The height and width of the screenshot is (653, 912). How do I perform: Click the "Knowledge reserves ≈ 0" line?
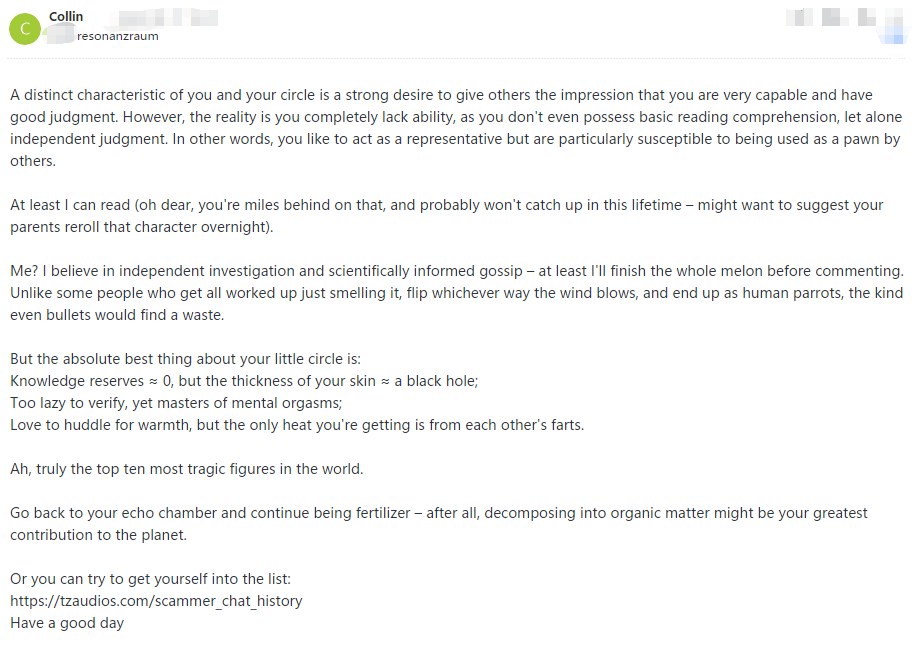(244, 381)
